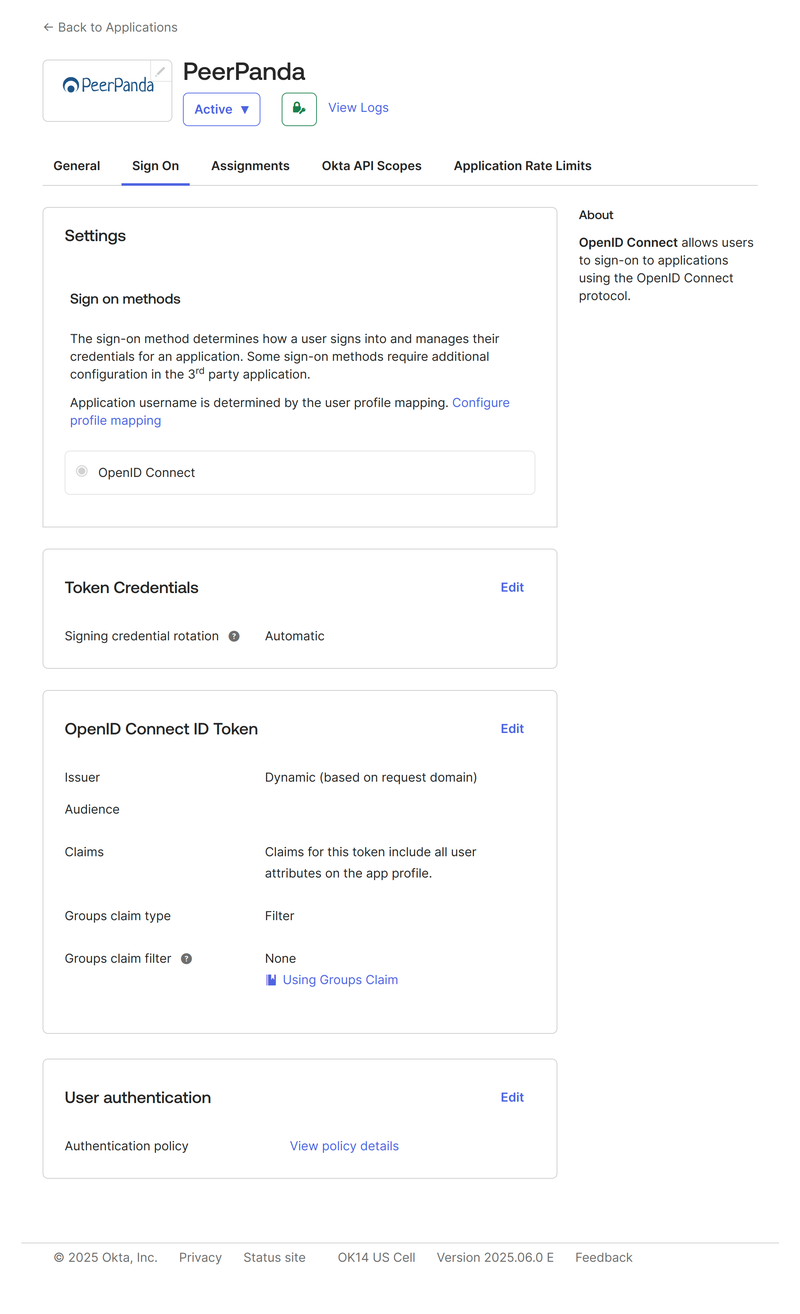This screenshot has width=800, height=1314.
Task: Edit the Token Credentials section
Action: click(512, 587)
